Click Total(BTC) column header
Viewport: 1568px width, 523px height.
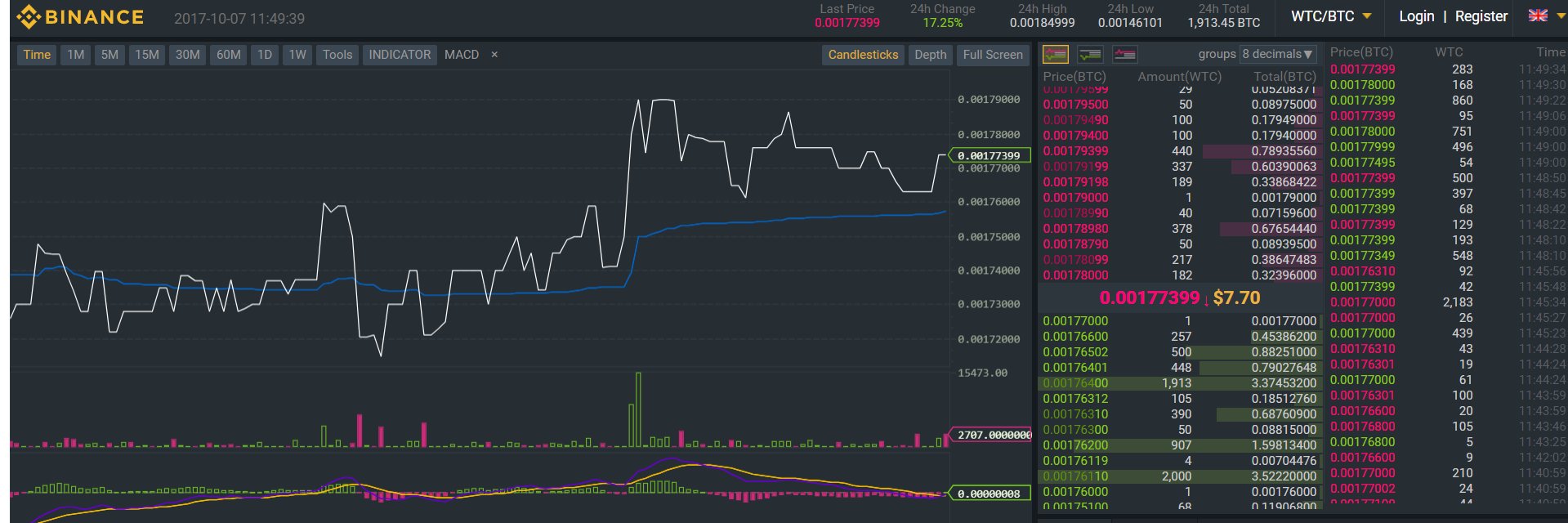[1284, 77]
